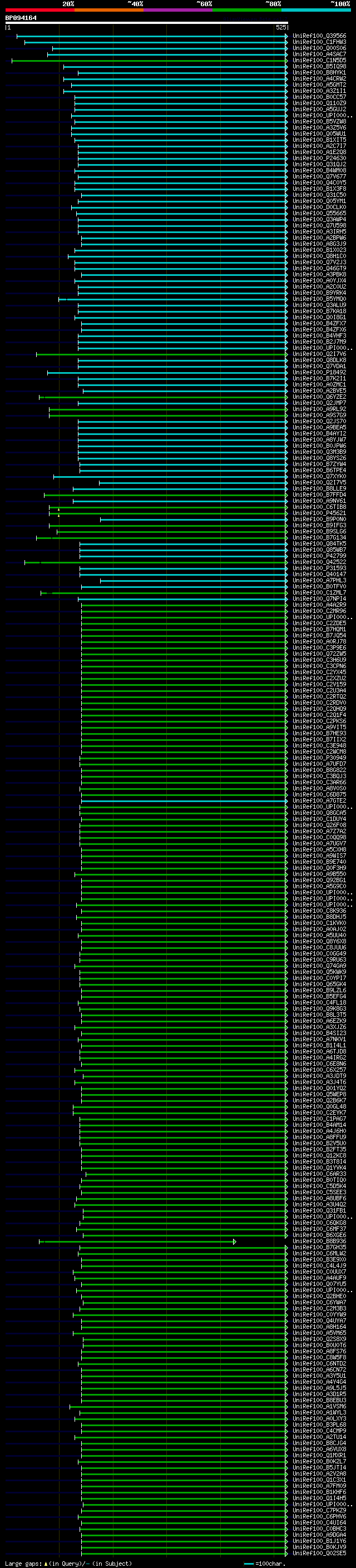Select label UniRef100_Q3M3B9
This screenshot has height=1568, width=356.
[x=319, y=452]
